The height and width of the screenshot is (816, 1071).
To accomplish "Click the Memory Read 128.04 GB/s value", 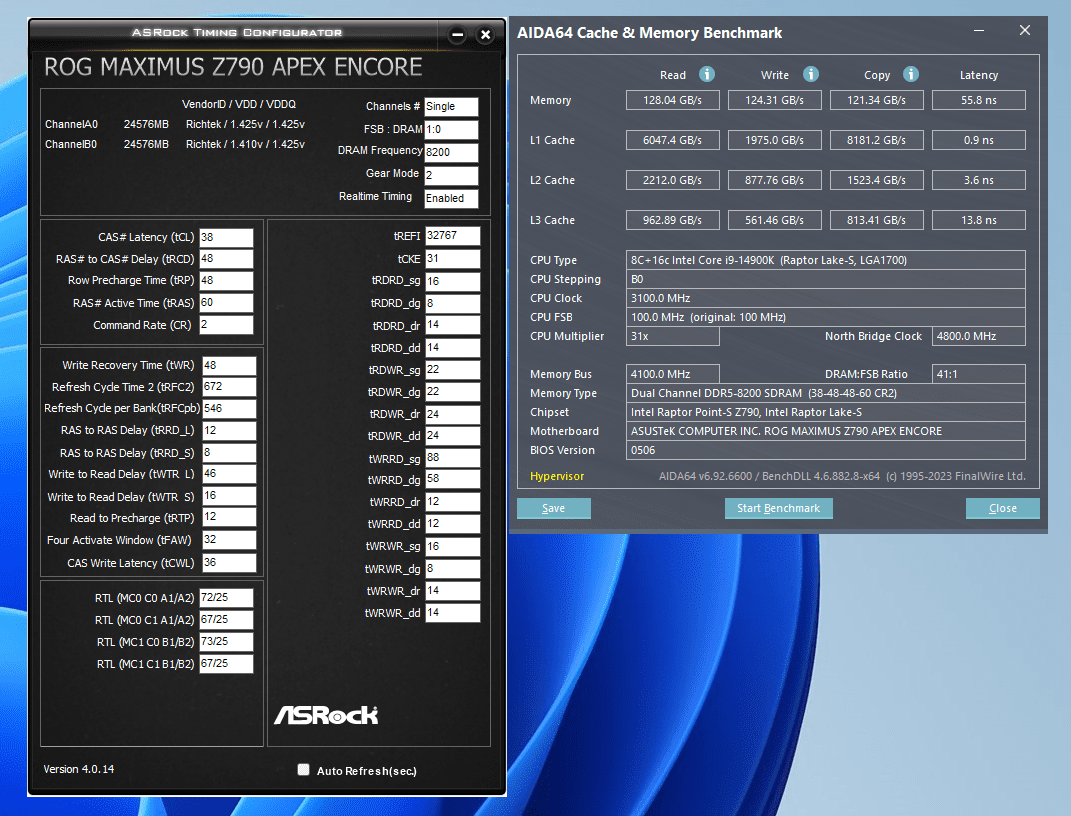I will [x=673, y=100].
